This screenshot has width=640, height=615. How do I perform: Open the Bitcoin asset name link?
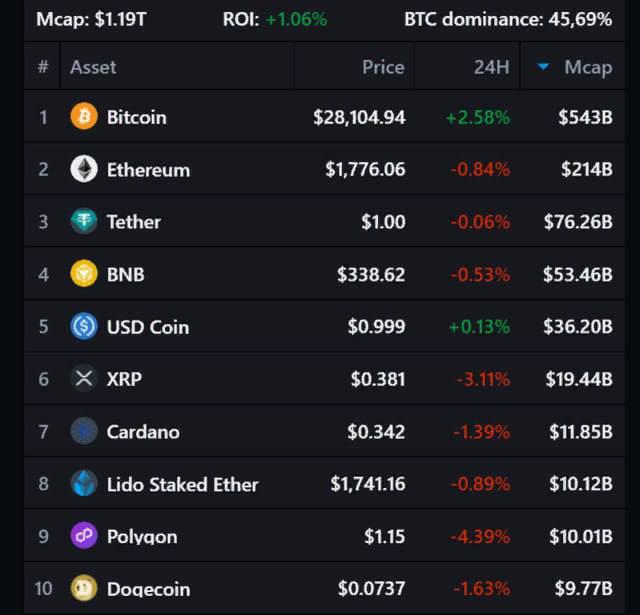(x=137, y=118)
